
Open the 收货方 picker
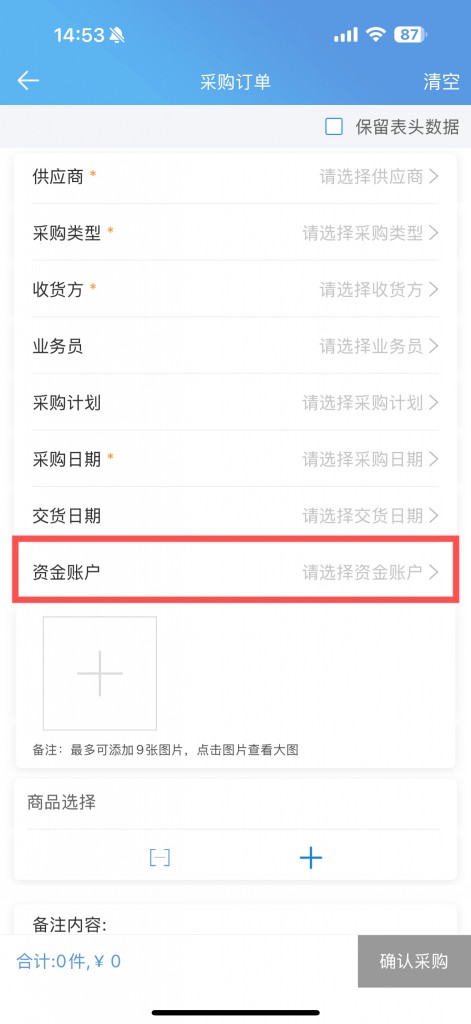click(235, 289)
